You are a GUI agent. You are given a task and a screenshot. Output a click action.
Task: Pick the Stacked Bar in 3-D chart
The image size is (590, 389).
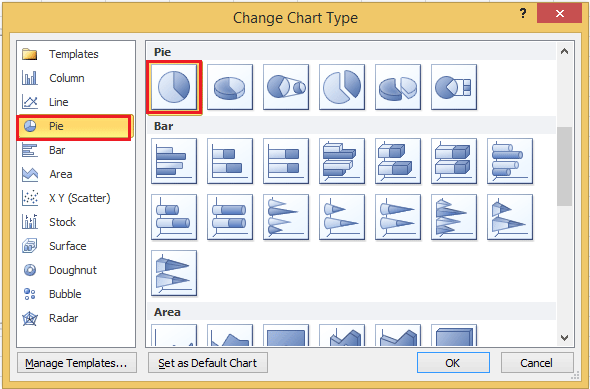[x=398, y=161]
